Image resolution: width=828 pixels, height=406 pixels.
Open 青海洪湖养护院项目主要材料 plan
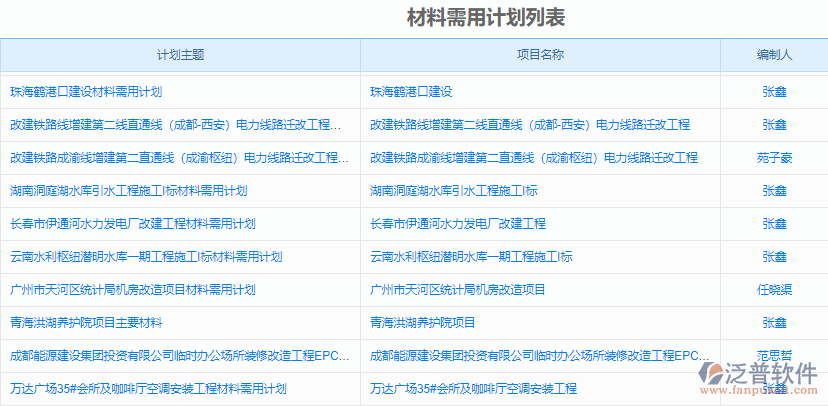(x=86, y=323)
